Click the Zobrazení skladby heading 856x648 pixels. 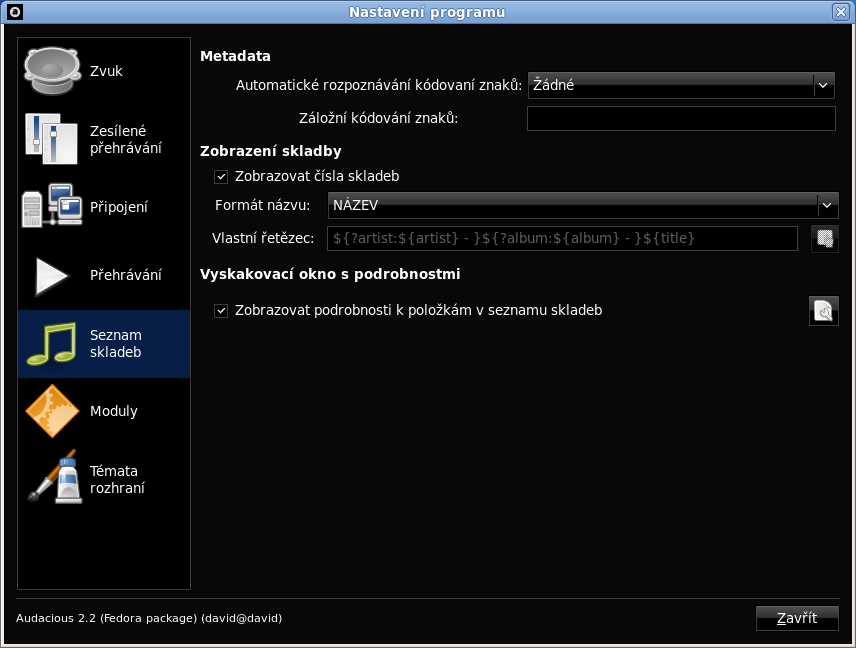pyautogui.click(x=271, y=151)
